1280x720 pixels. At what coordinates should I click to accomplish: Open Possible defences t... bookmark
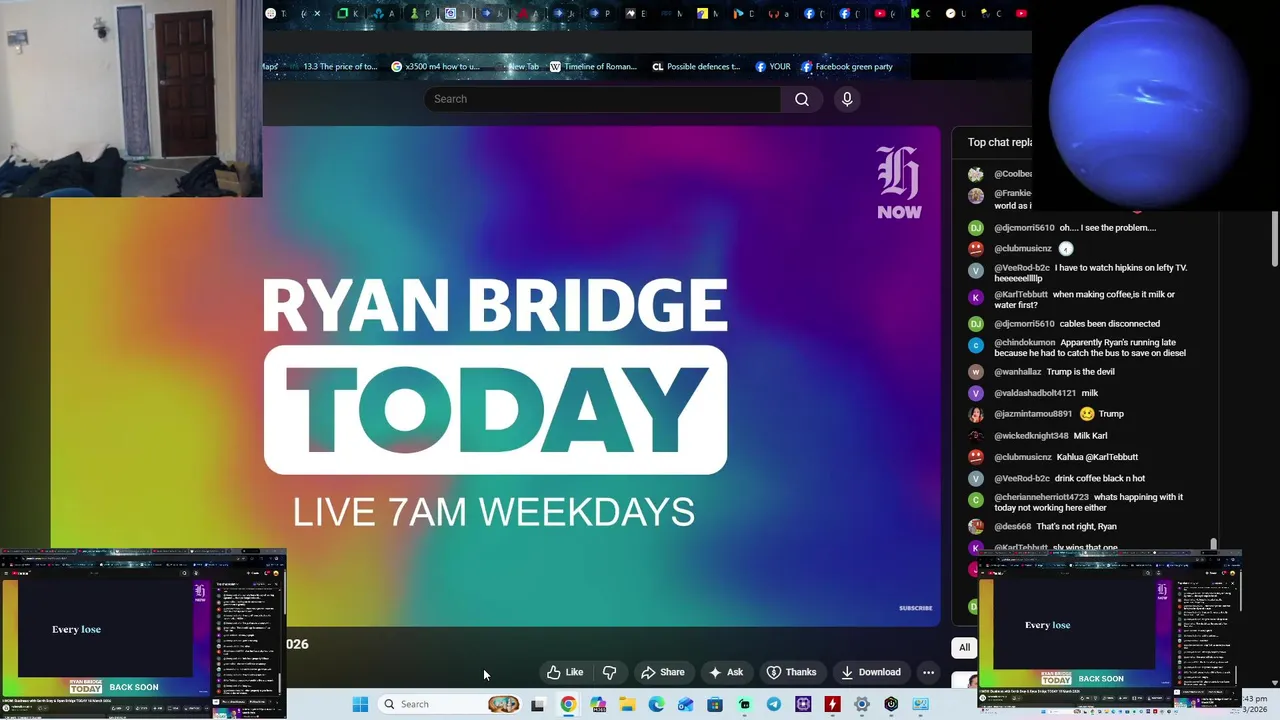[696, 67]
